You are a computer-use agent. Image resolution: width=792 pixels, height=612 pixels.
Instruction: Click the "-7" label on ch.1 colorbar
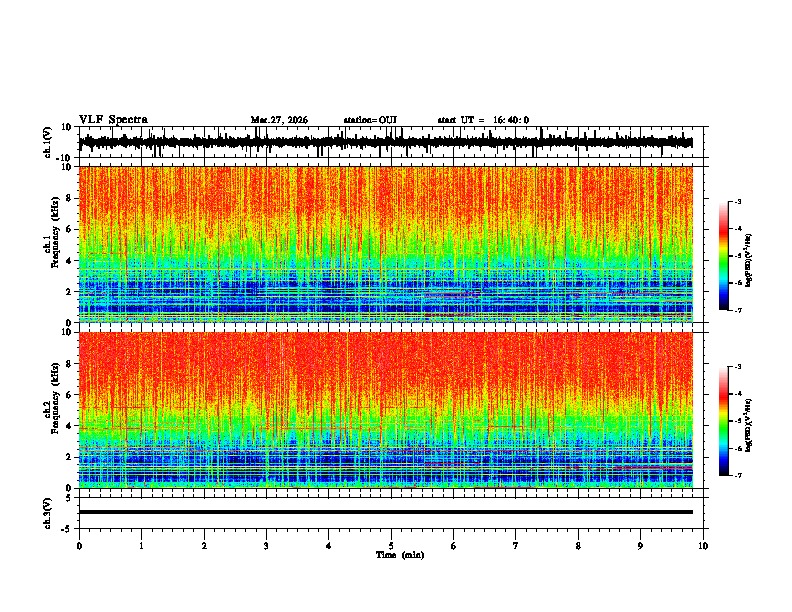tap(737, 310)
